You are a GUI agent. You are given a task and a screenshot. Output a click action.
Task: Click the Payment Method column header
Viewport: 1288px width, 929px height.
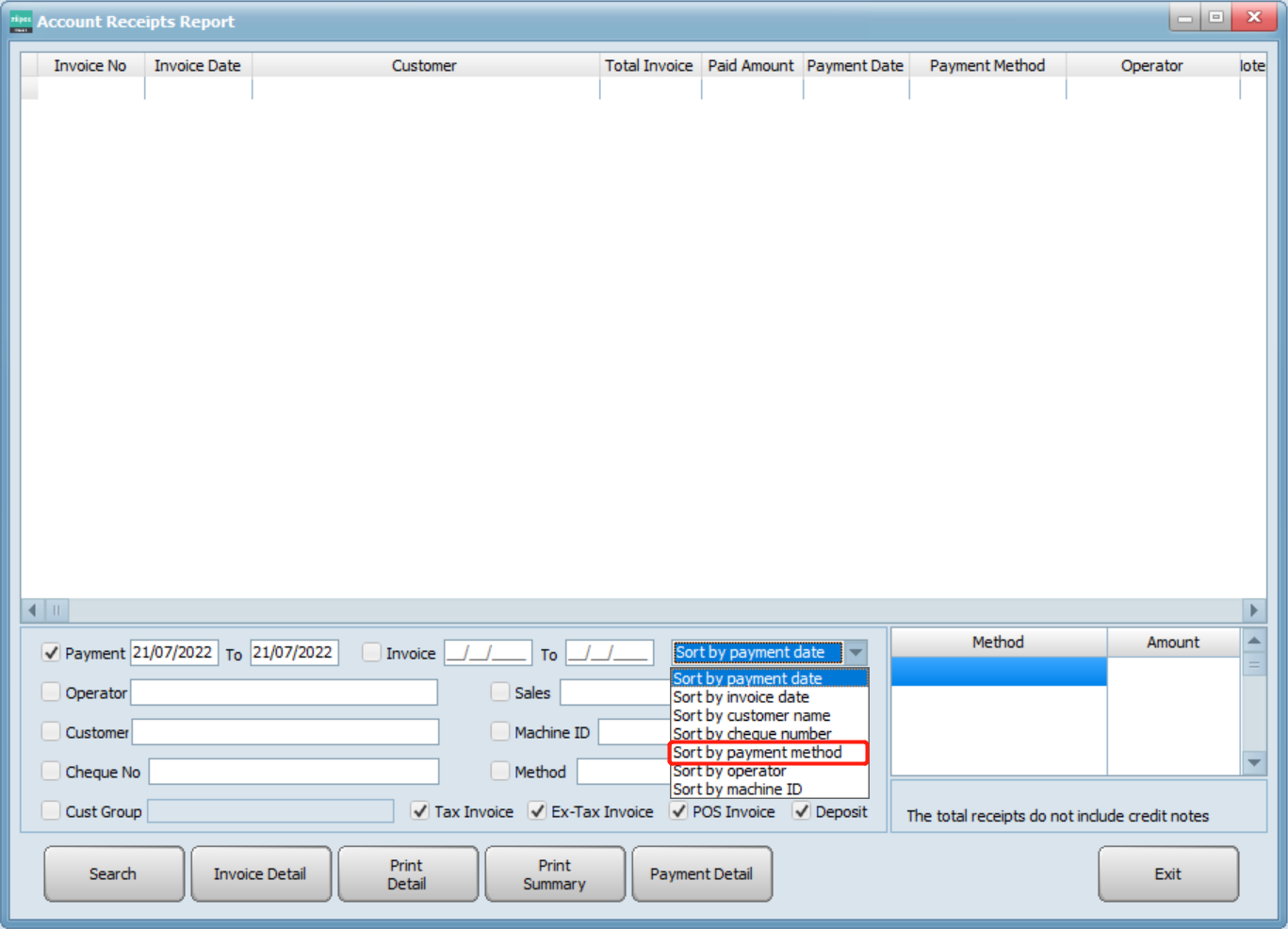pos(986,65)
